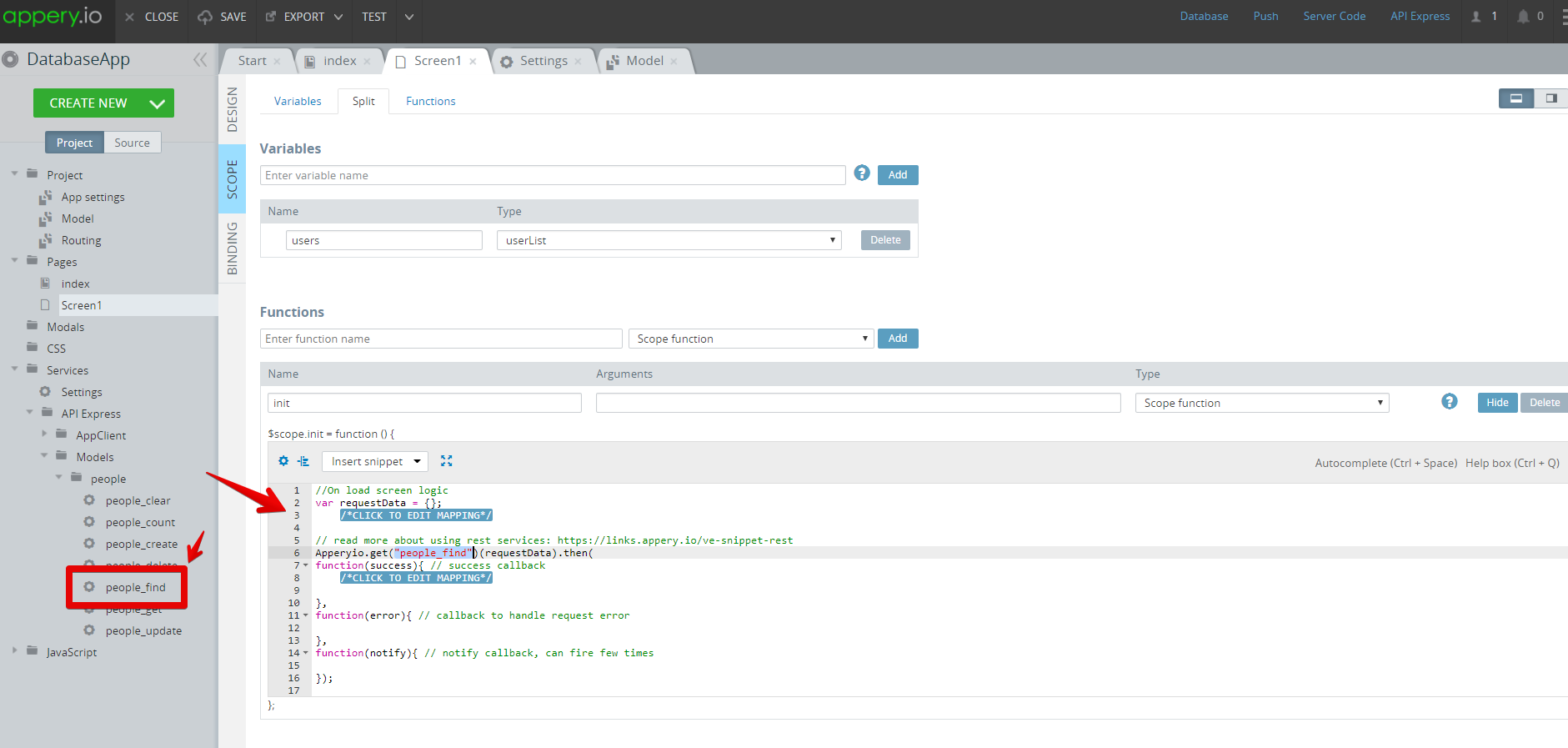Select people_find service in project tree
1568x748 pixels.
[135, 587]
